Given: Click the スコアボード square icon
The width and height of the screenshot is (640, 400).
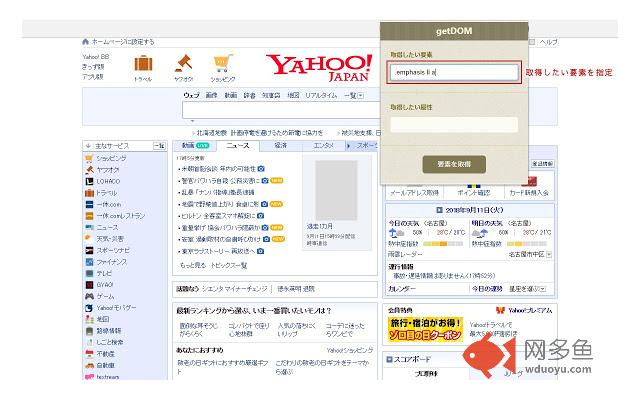Looking at the screenshot, I should pyautogui.click(x=389, y=359).
